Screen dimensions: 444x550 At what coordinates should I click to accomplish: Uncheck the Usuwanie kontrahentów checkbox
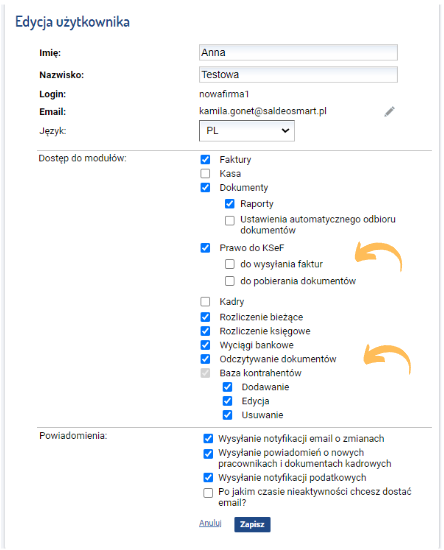227,415
